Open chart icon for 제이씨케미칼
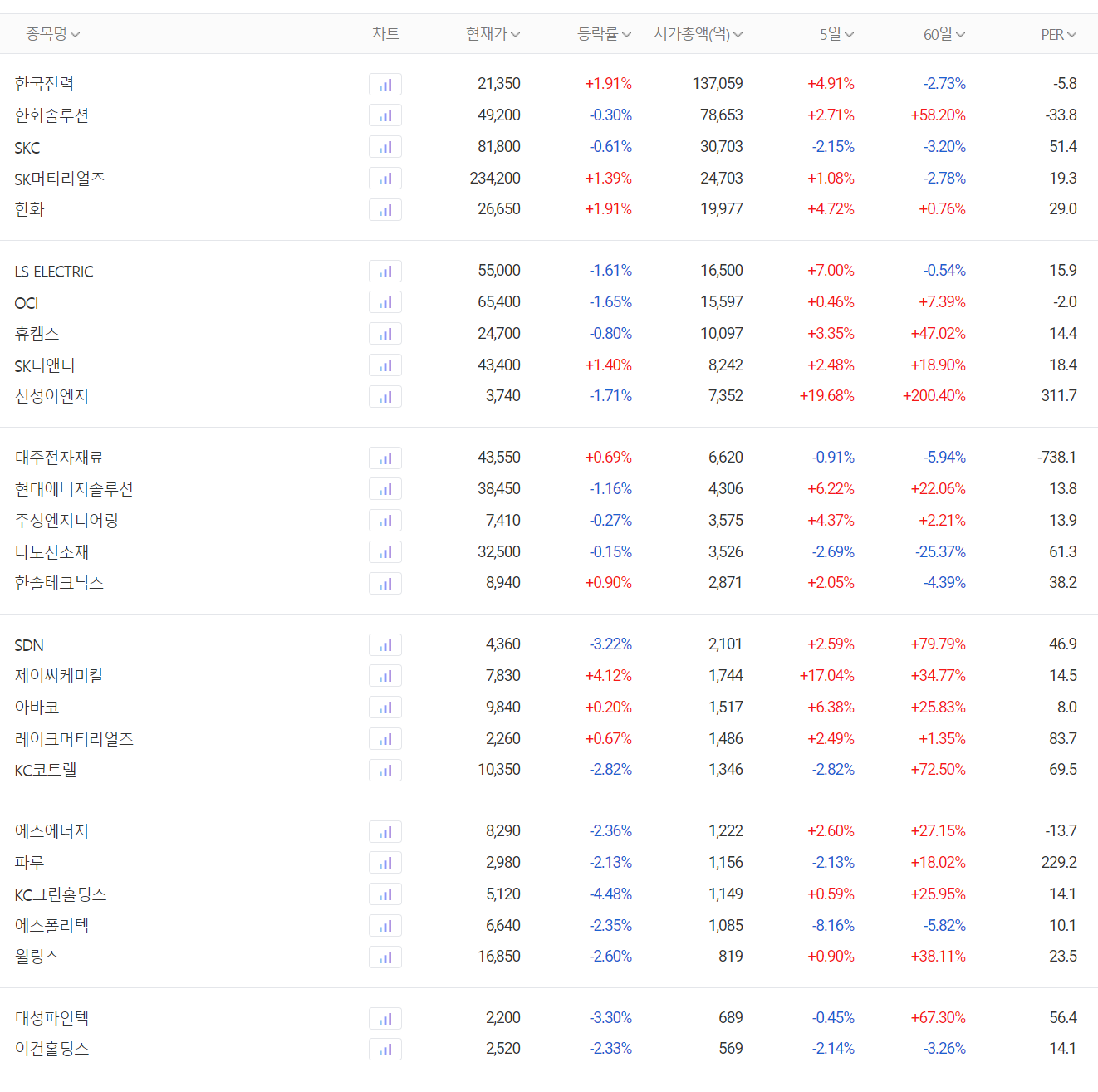 click(385, 676)
